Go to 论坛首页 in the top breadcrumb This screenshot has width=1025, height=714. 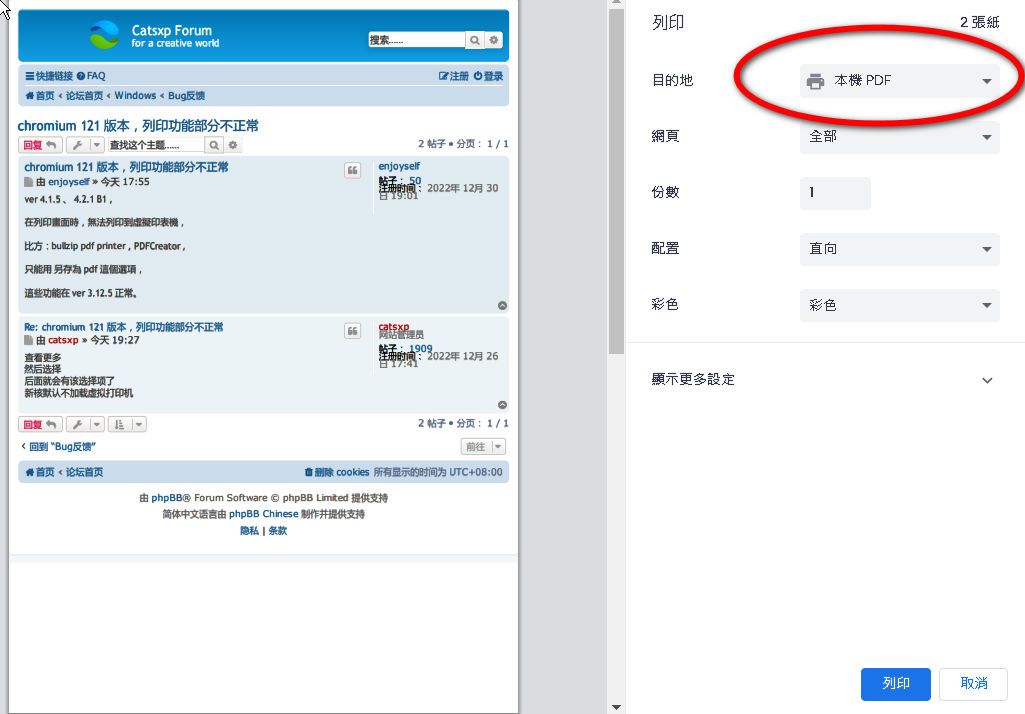pos(84,95)
